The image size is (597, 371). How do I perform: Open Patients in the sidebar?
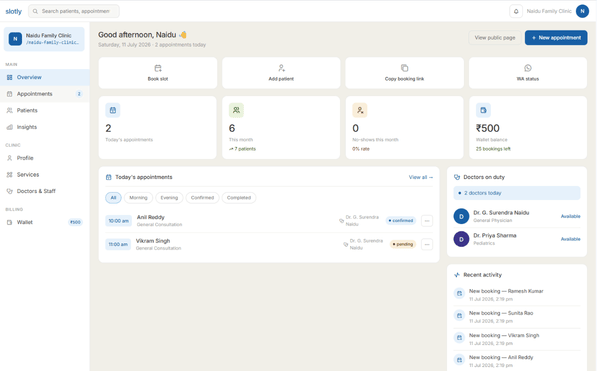click(x=45, y=110)
